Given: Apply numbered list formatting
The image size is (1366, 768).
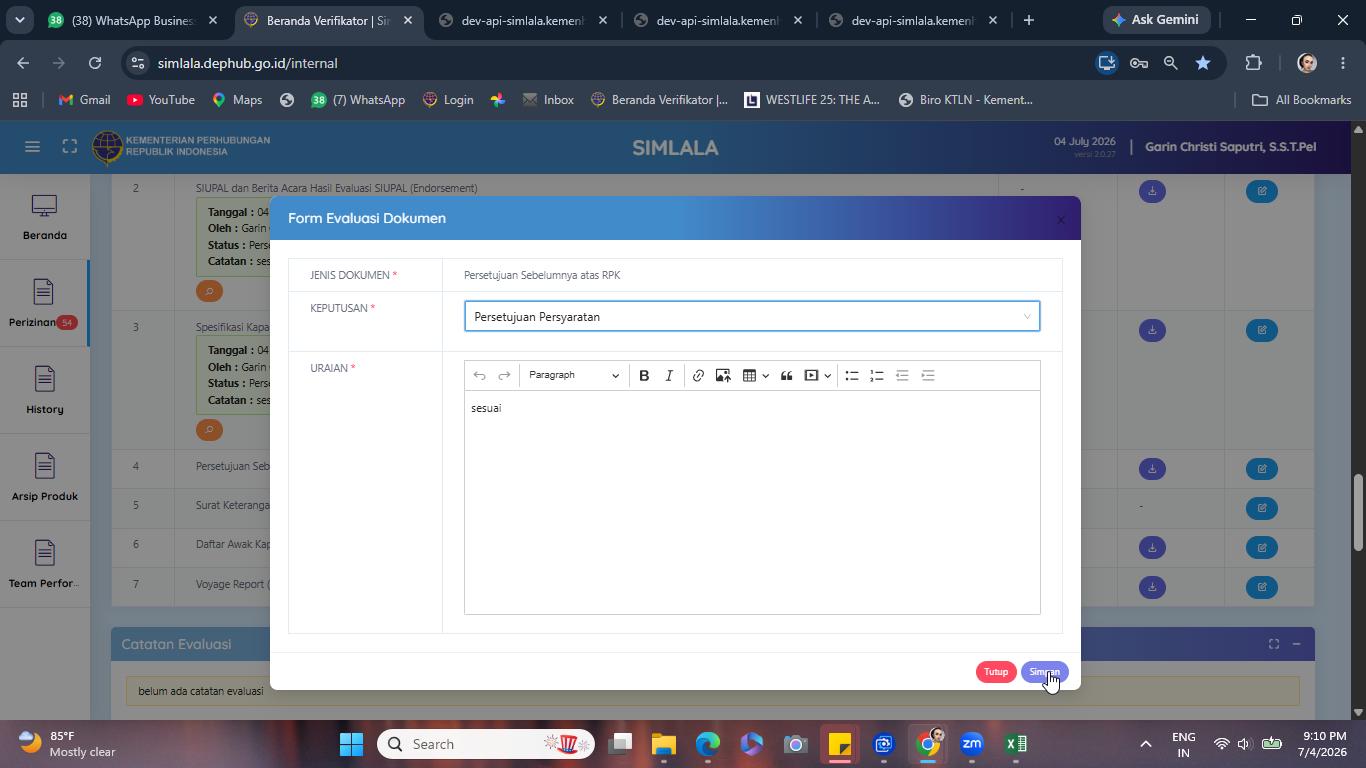Looking at the screenshot, I should click(877, 376).
